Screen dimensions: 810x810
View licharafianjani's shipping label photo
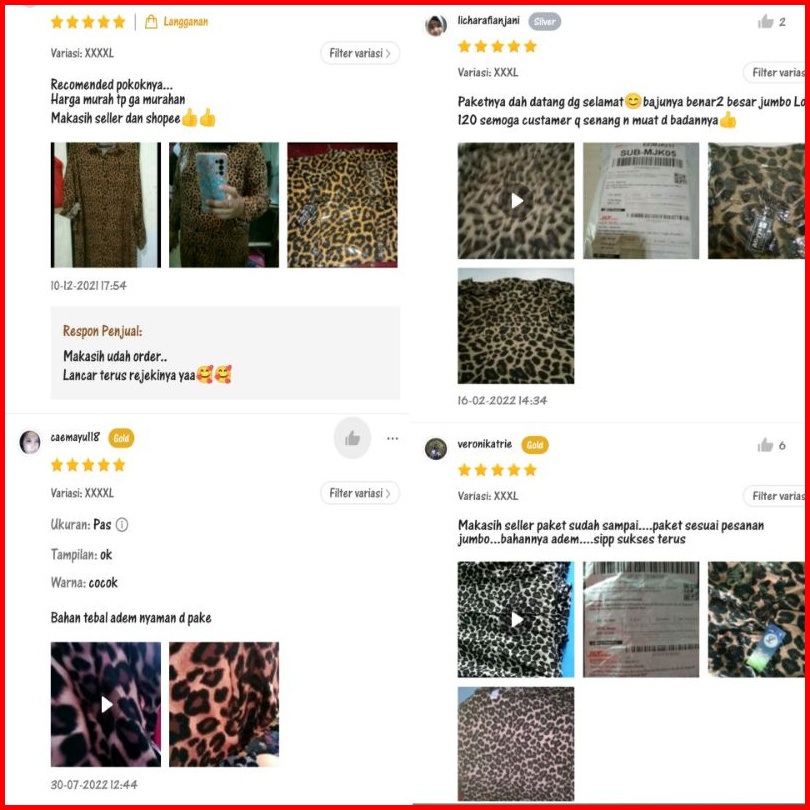pos(641,200)
